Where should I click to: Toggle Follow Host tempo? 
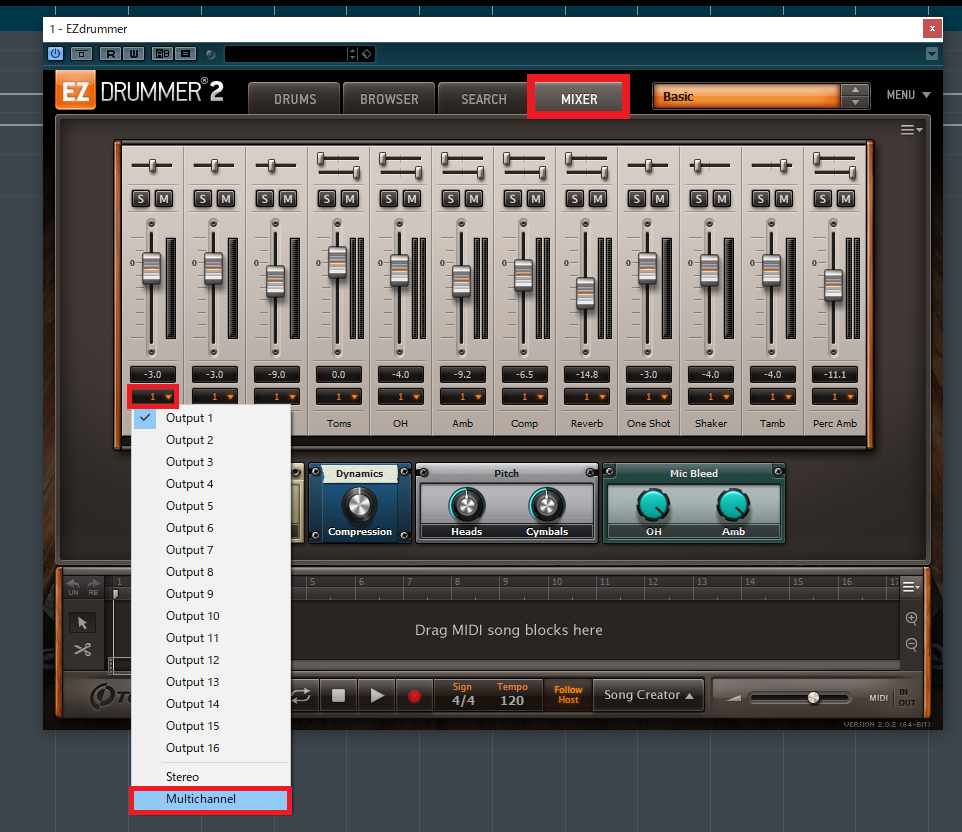(x=568, y=695)
